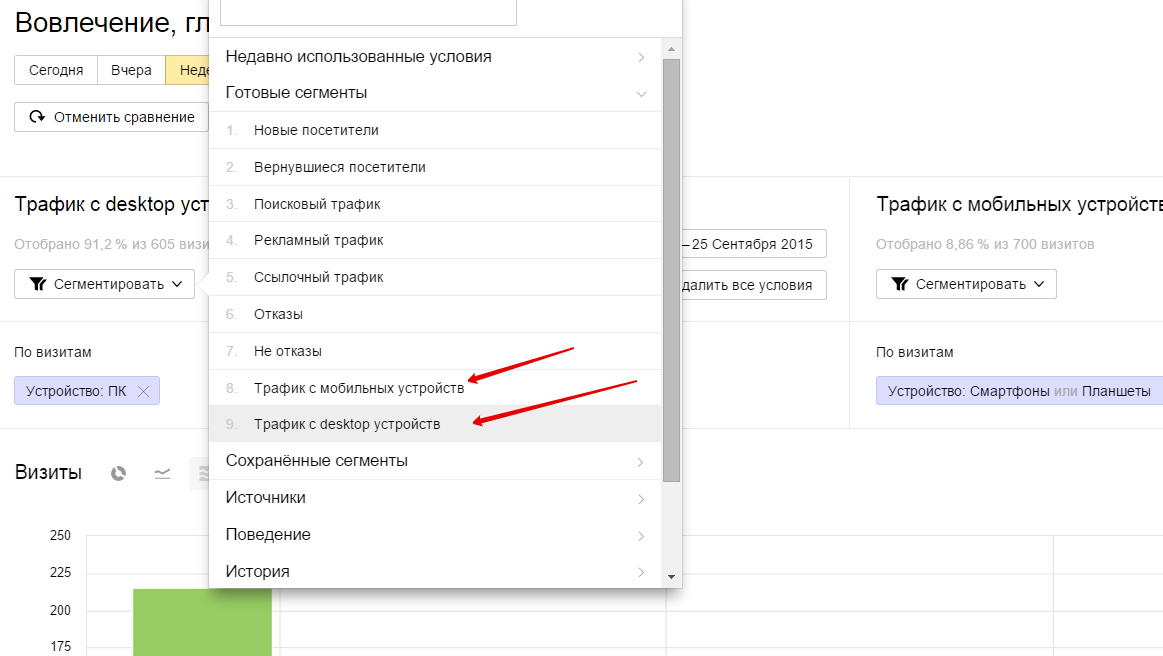Click the search field atop segment list
Image resolution: width=1163 pixels, height=656 pixels.
(368, 12)
